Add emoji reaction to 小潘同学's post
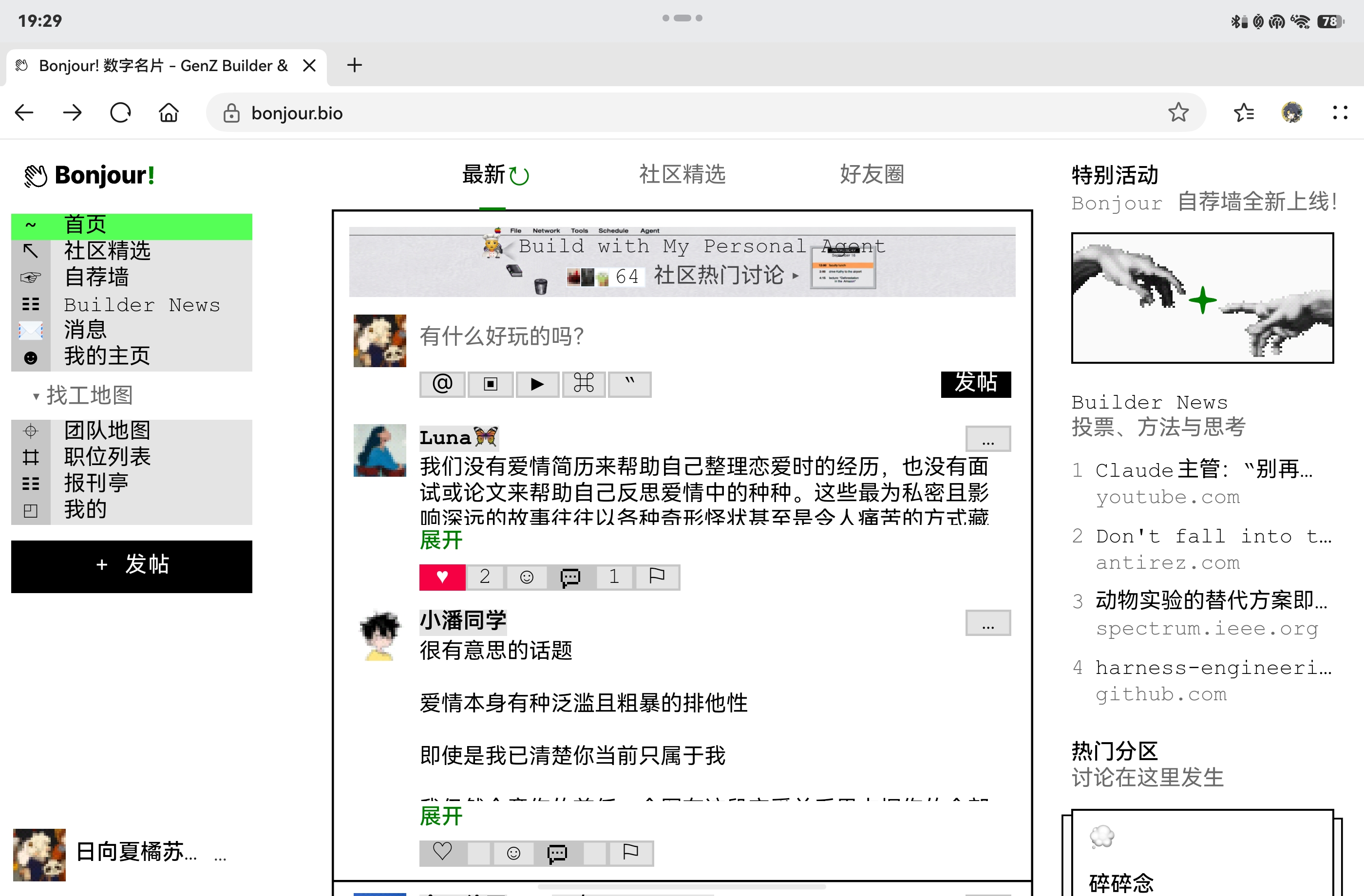1364x896 pixels. point(513,853)
